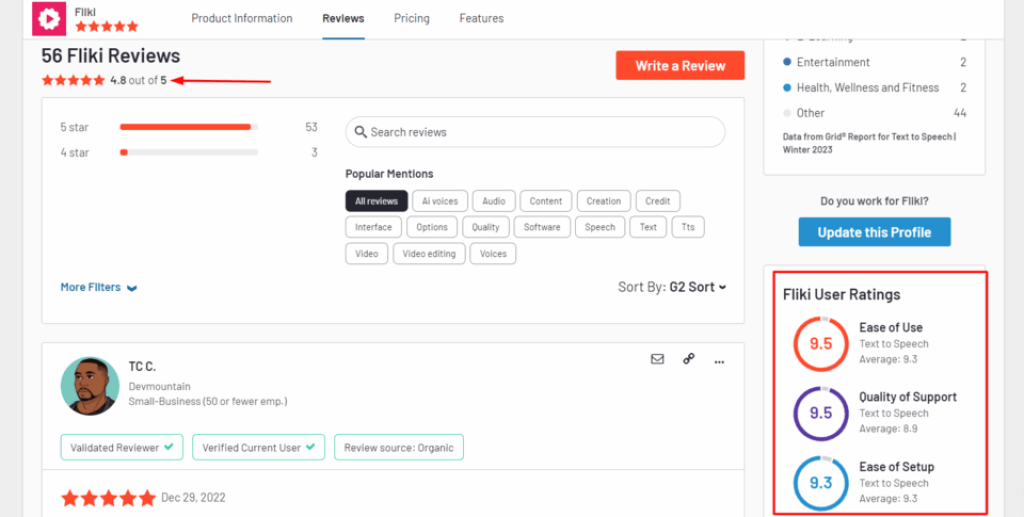Click the Verified Current User badge
1024x517 pixels.
click(x=259, y=447)
